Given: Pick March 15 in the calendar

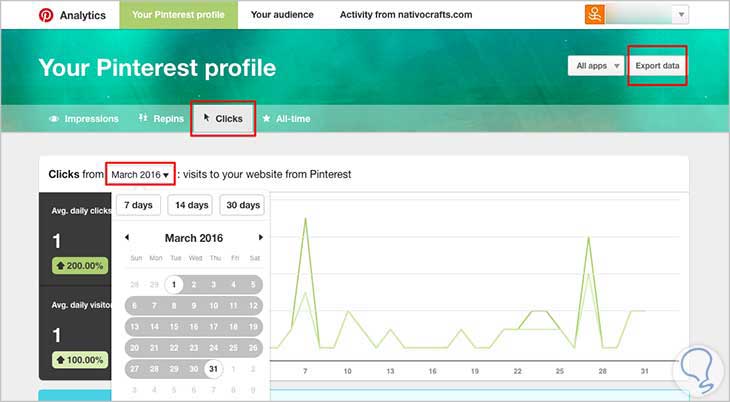Looking at the screenshot, I should (174, 327).
